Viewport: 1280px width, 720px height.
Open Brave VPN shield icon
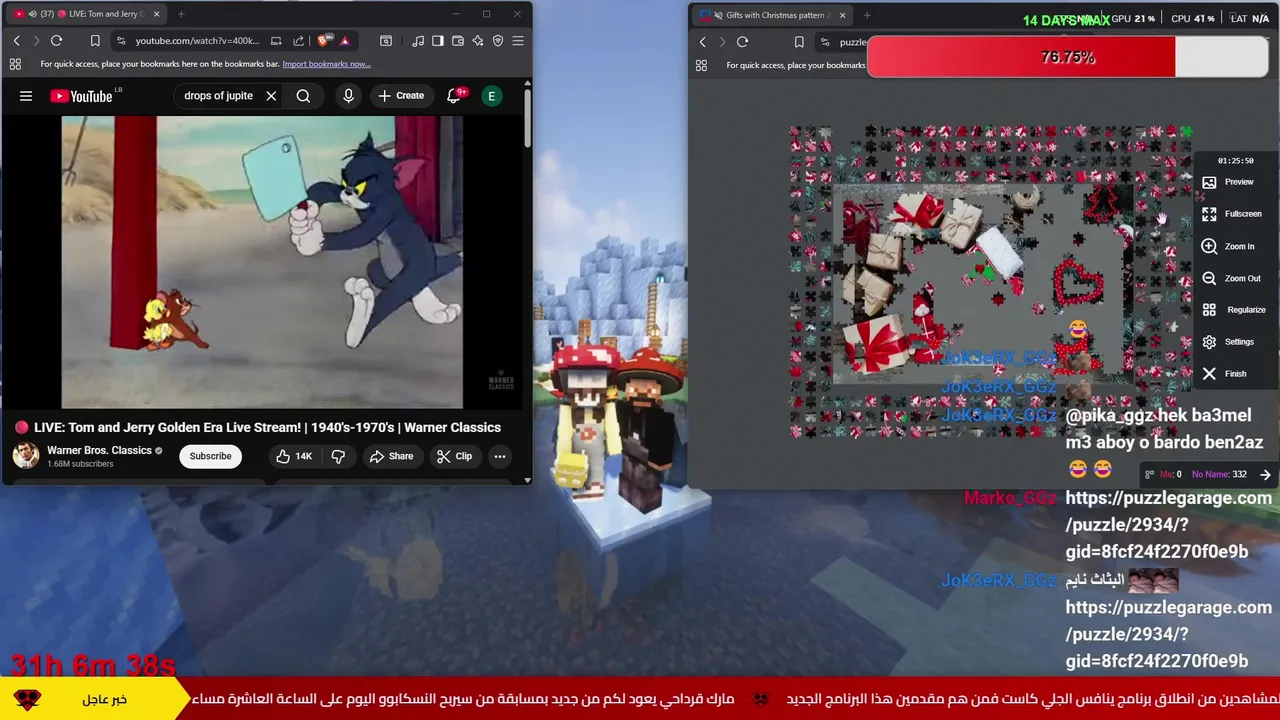point(498,41)
